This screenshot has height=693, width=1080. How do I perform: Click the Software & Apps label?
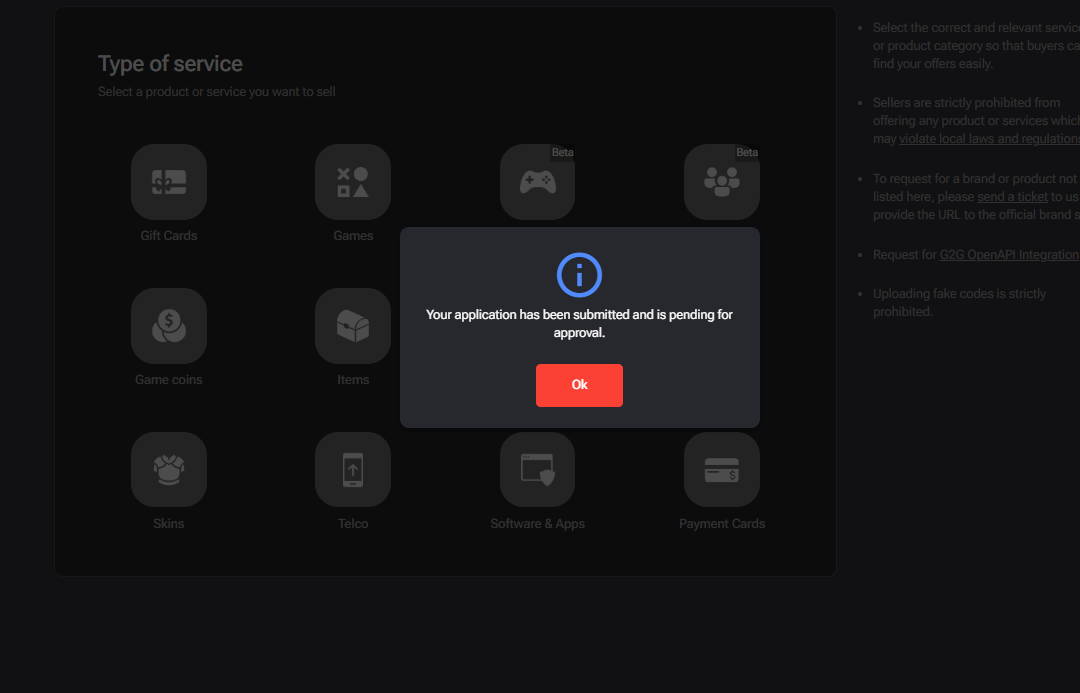pyautogui.click(x=537, y=524)
